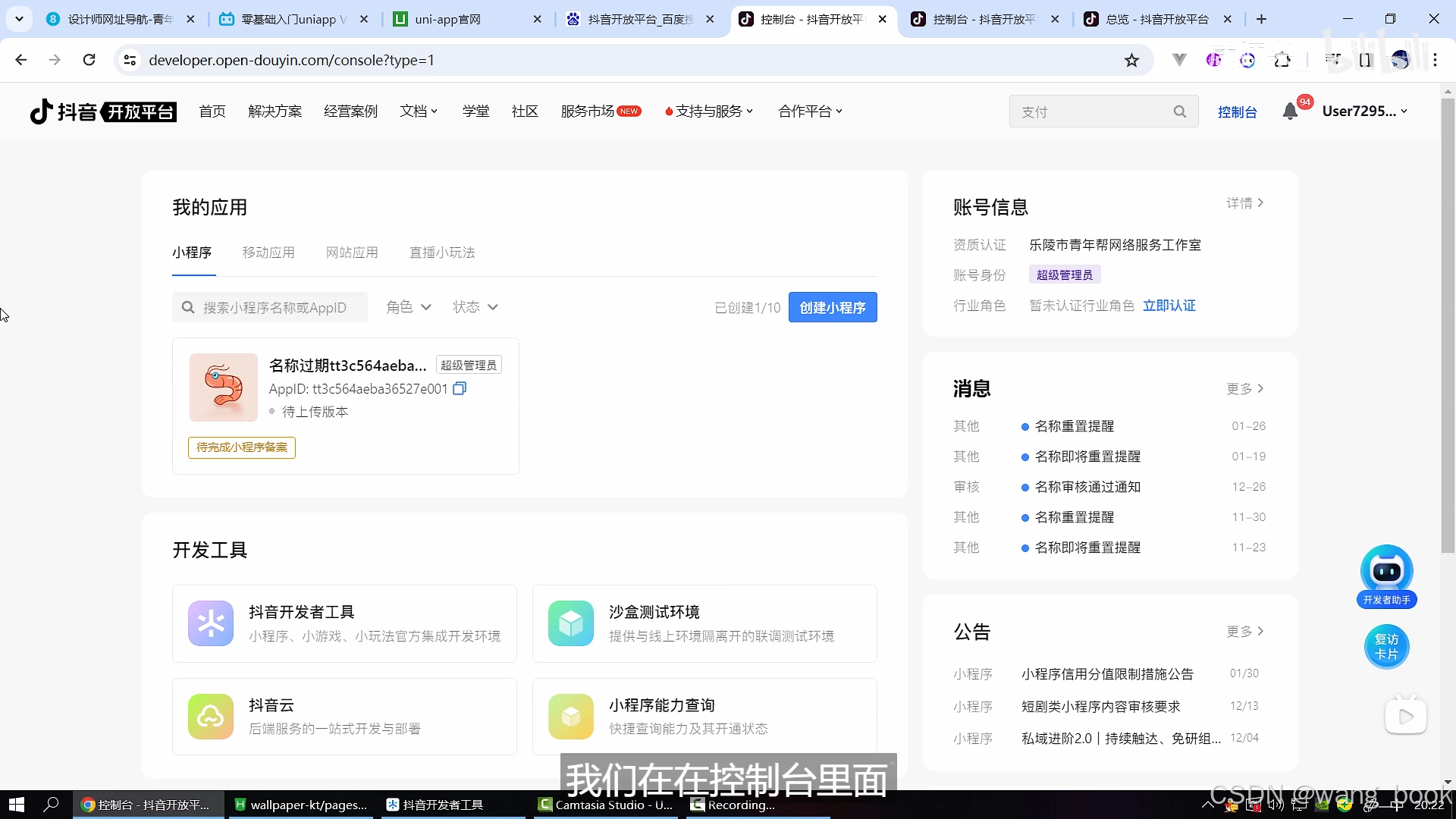This screenshot has width=1456, height=819.
Task: Go back to the previous page
Action: point(20,60)
